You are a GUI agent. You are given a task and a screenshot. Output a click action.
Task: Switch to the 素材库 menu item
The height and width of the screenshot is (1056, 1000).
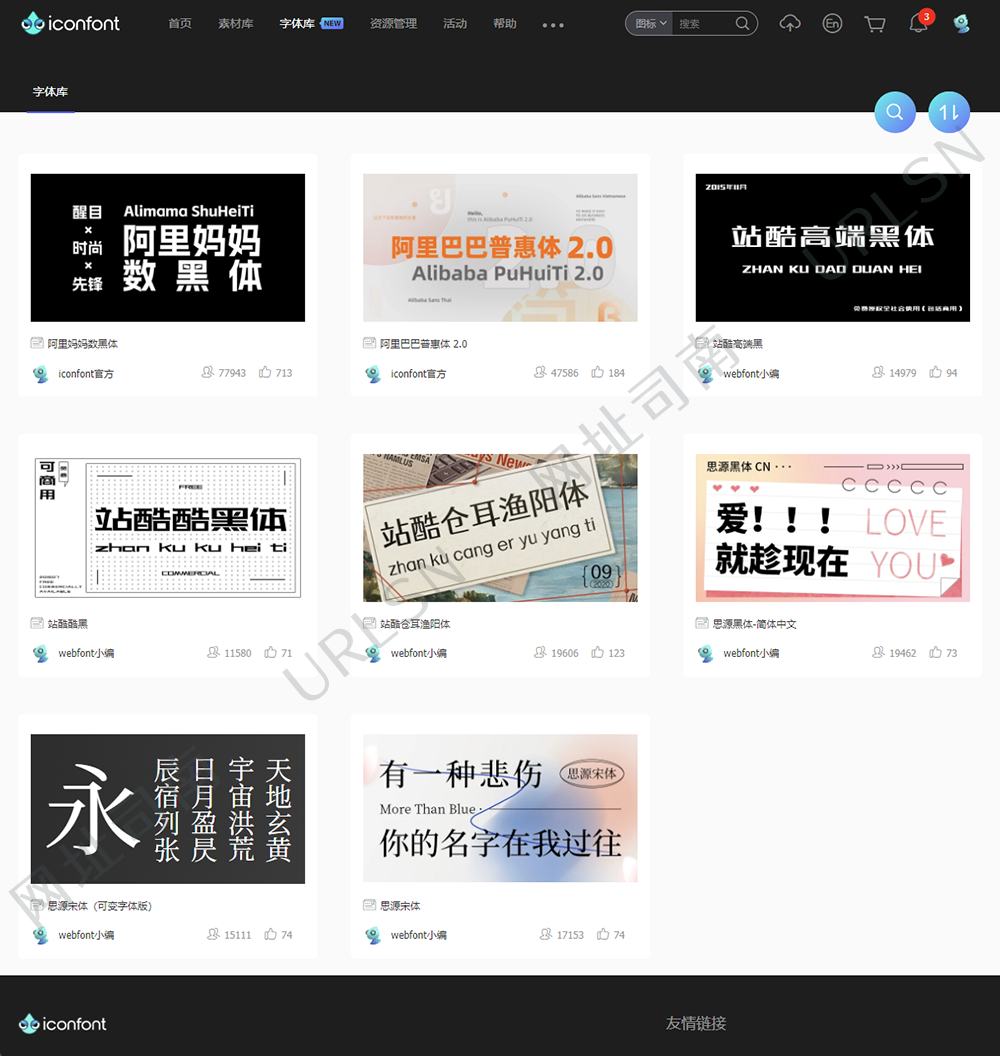click(235, 23)
